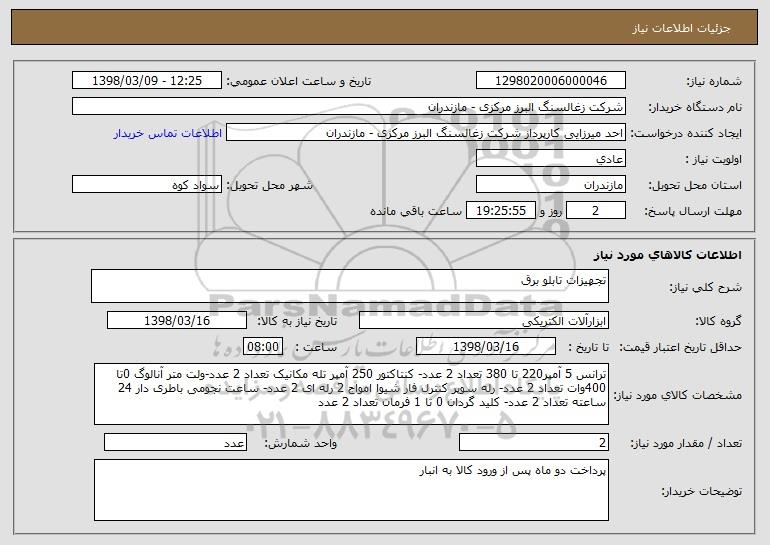This screenshot has height=545, width=770.
Task: Click the remaining days field showing 2
Action: [596, 211]
